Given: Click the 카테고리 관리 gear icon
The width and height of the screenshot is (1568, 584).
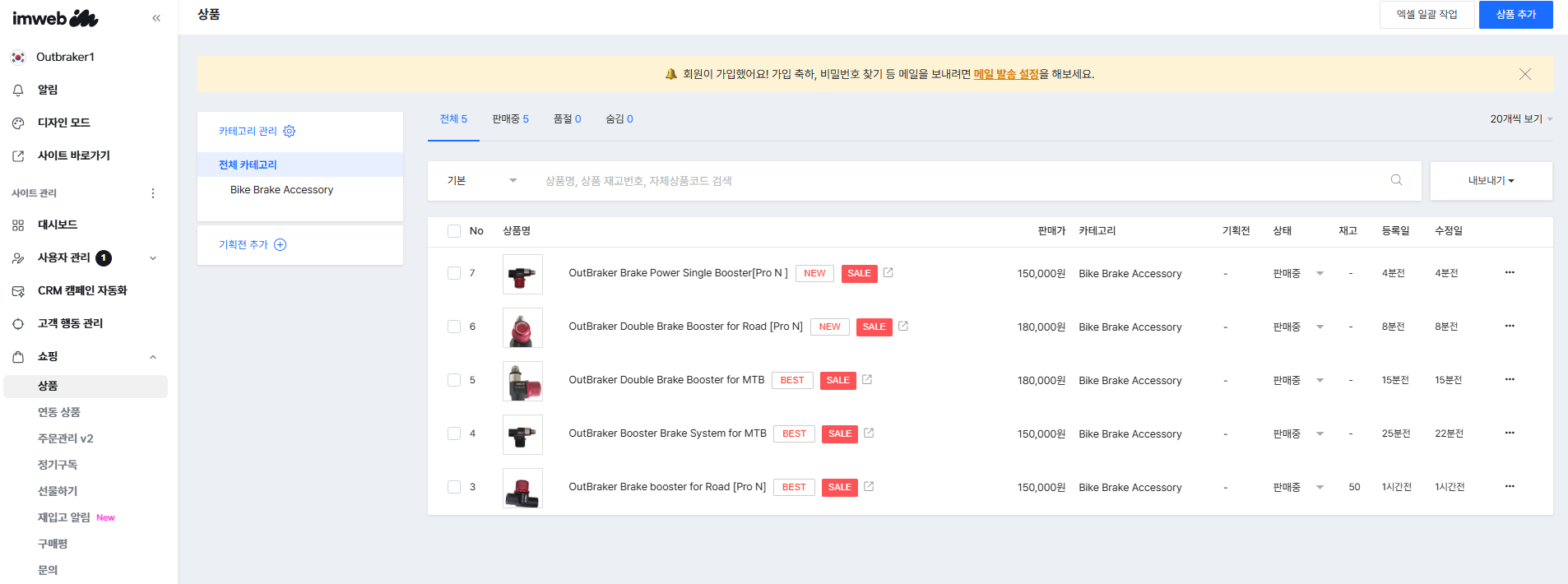Looking at the screenshot, I should 290,131.
